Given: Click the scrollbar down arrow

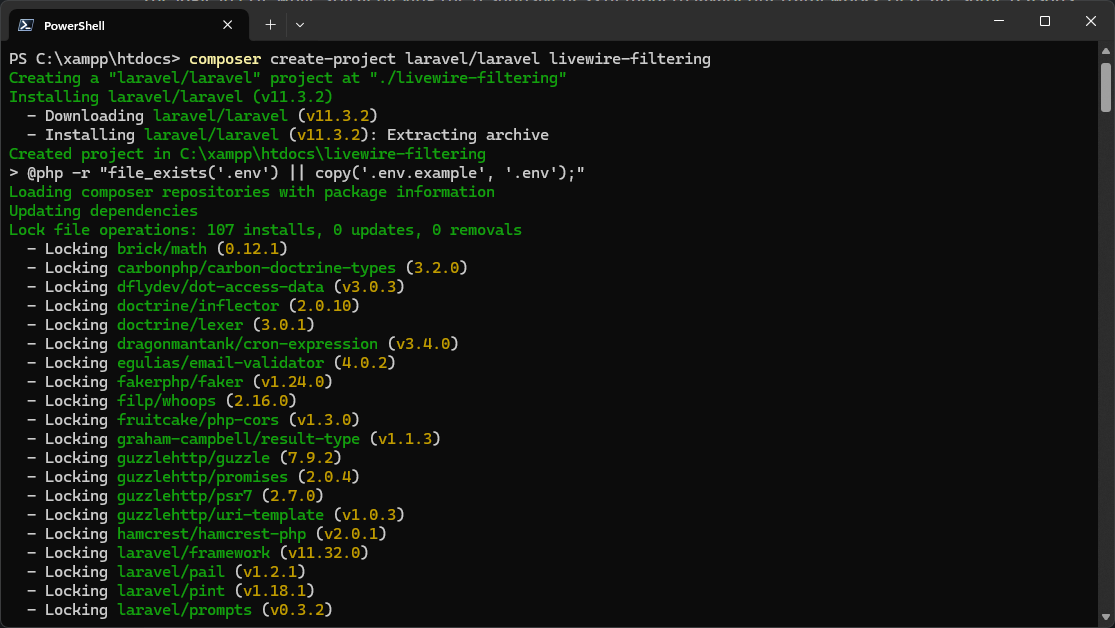Looking at the screenshot, I should (1106, 617).
